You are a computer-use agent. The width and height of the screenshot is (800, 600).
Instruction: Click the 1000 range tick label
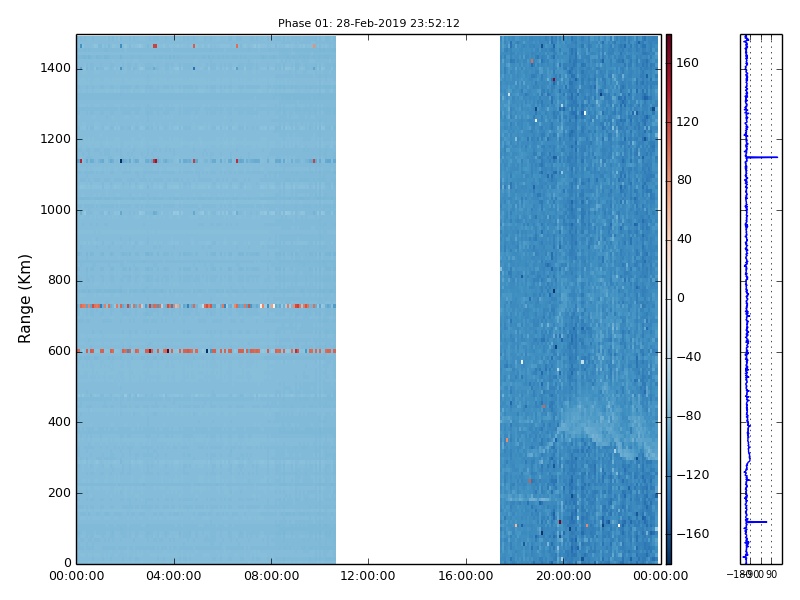pyautogui.click(x=56, y=210)
